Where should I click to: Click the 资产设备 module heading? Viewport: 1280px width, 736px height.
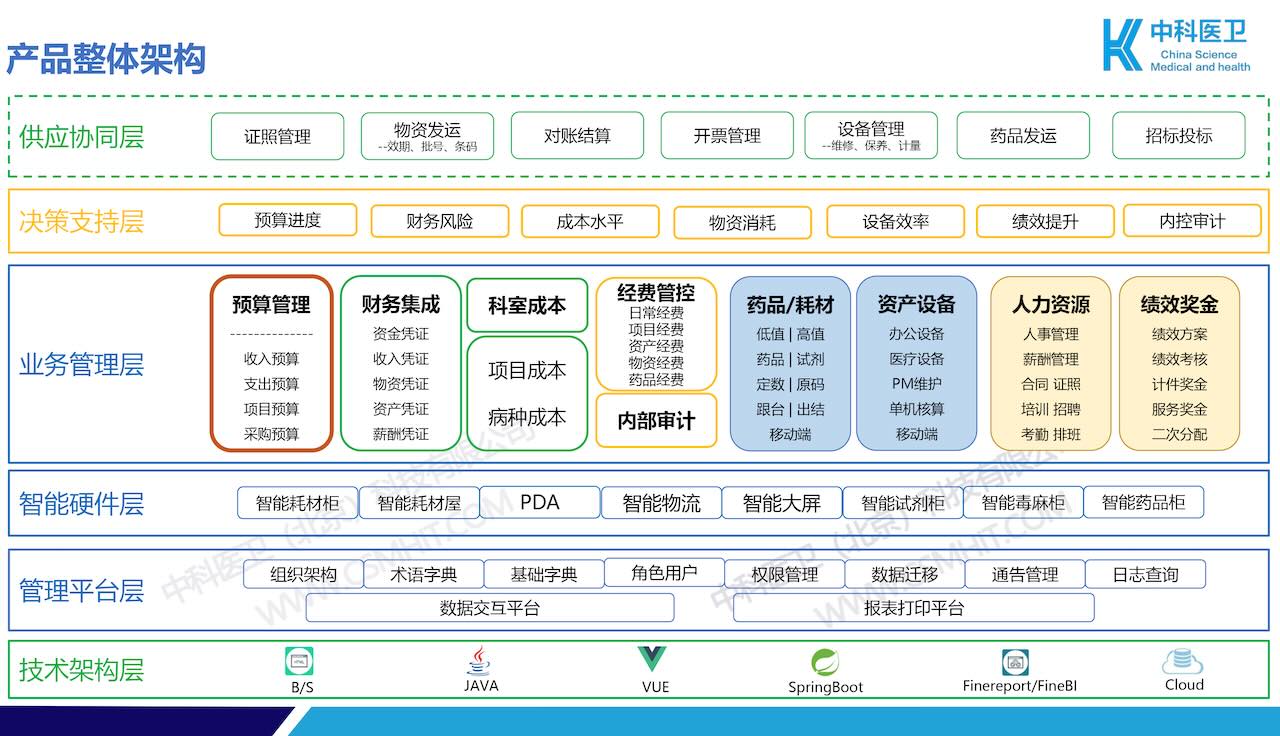916,304
